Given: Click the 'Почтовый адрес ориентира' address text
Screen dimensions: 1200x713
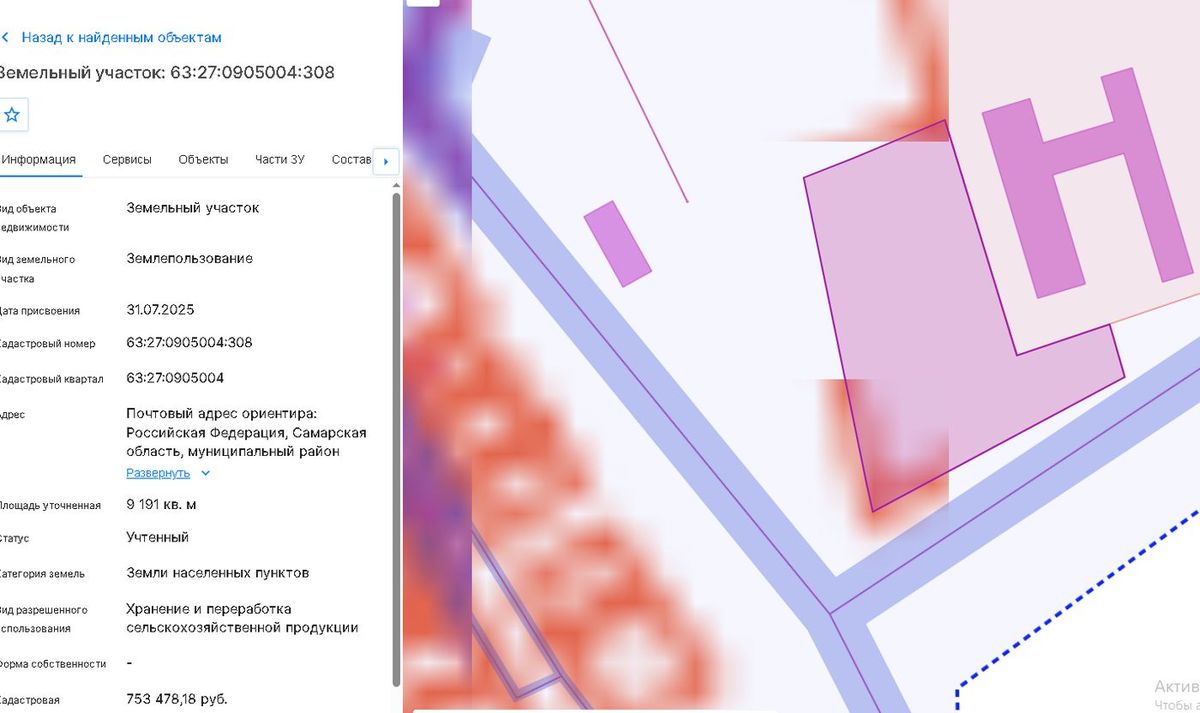Looking at the screenshot, I should pos(246,432).
